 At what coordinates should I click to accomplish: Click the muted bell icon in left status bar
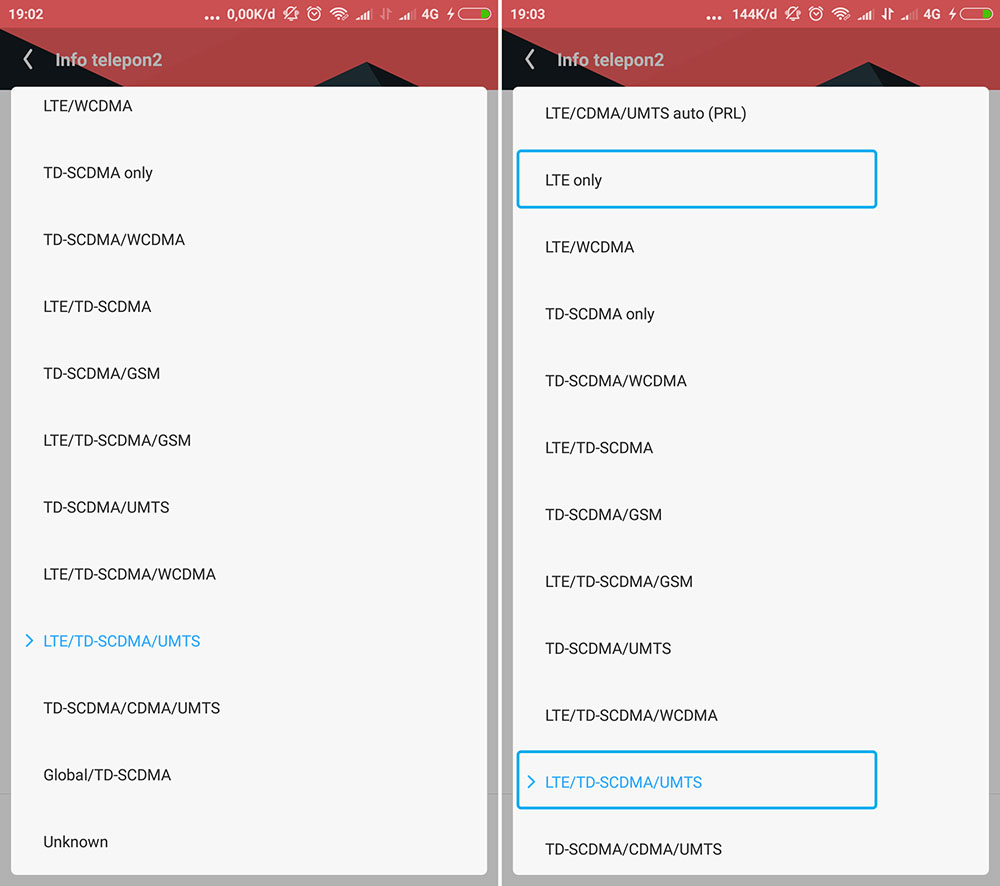coord(291,14)
